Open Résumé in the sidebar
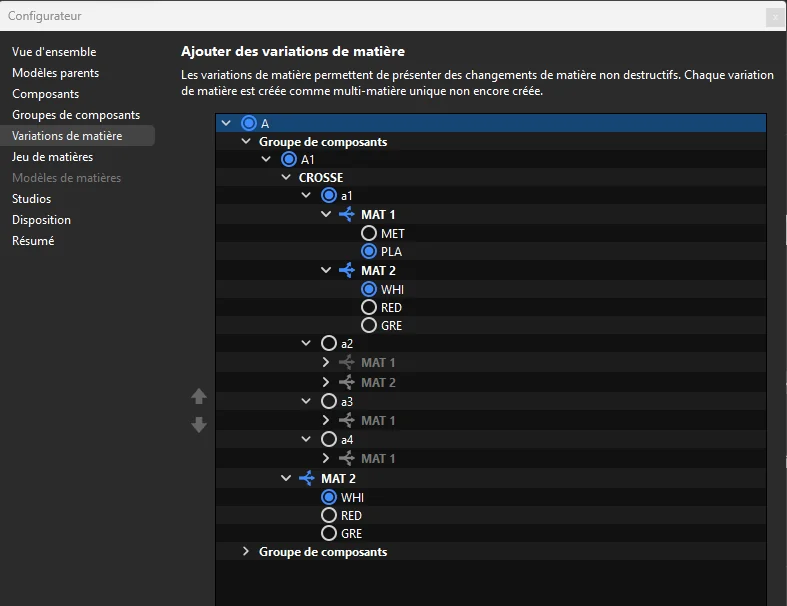787x606 pixels. coord(33,240)
